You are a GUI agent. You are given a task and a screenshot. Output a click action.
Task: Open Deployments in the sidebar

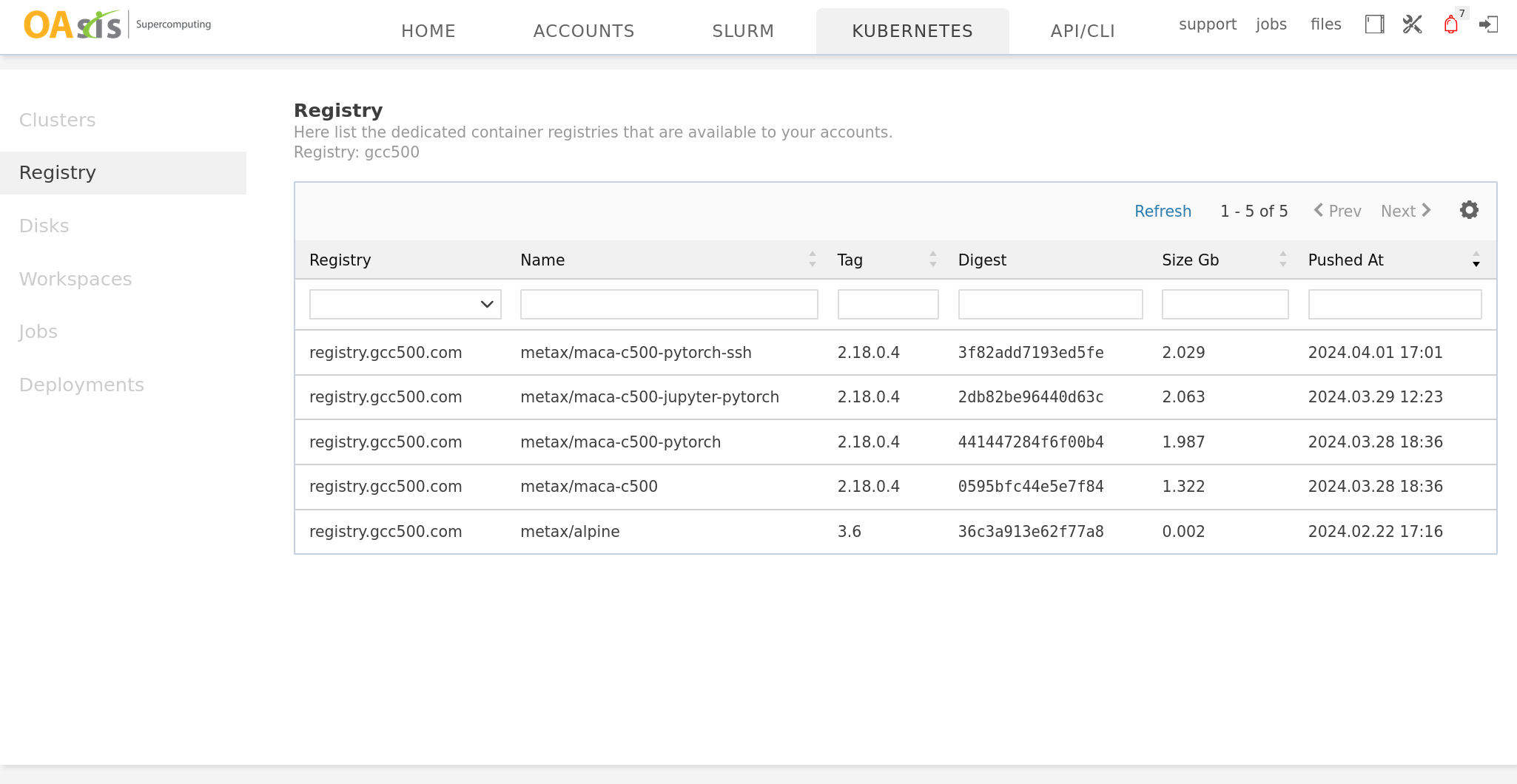(x=81, y=385)
